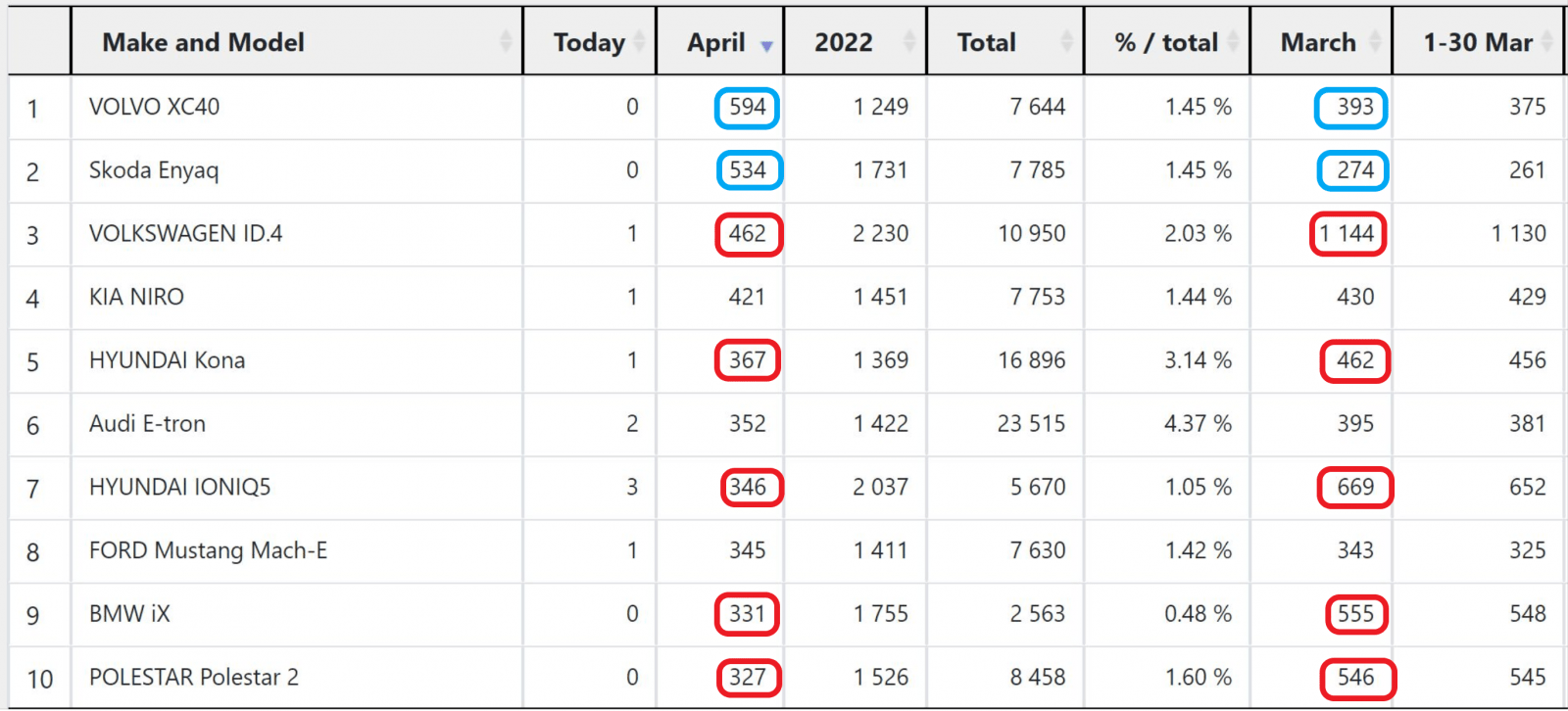Screen dimensions: 1568x711
Task: Click the red-circled March value 1 144
Action: coord(1347,234)
